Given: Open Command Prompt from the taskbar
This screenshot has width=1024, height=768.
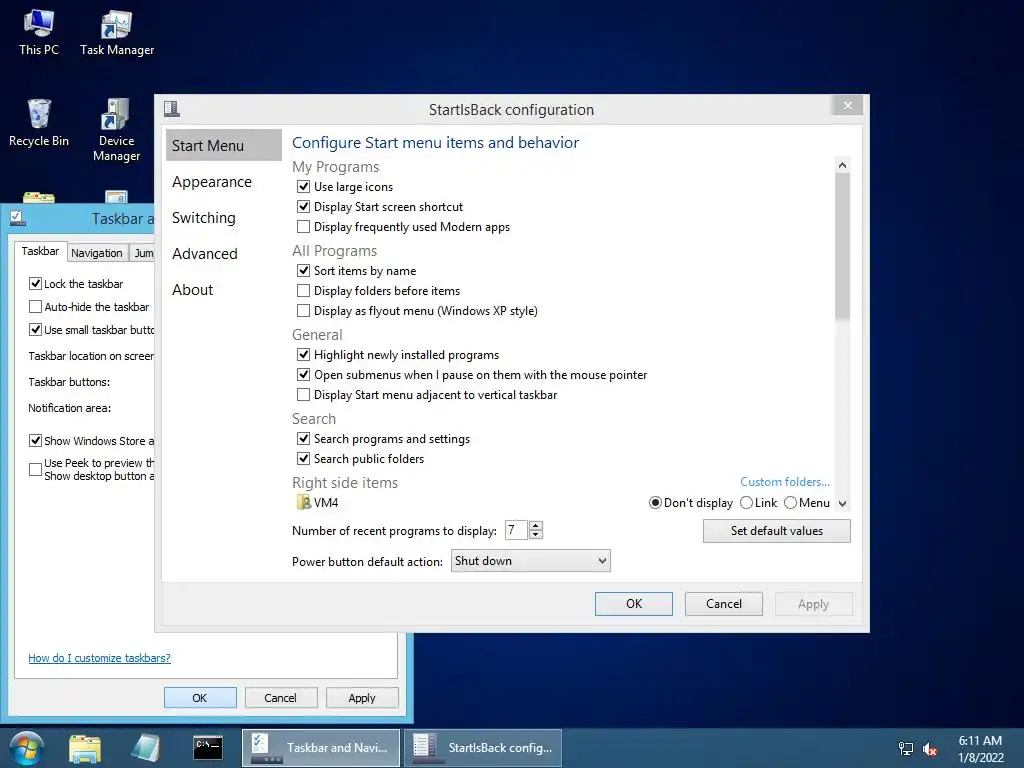Looking at the screenshot, I should (208, 748).
